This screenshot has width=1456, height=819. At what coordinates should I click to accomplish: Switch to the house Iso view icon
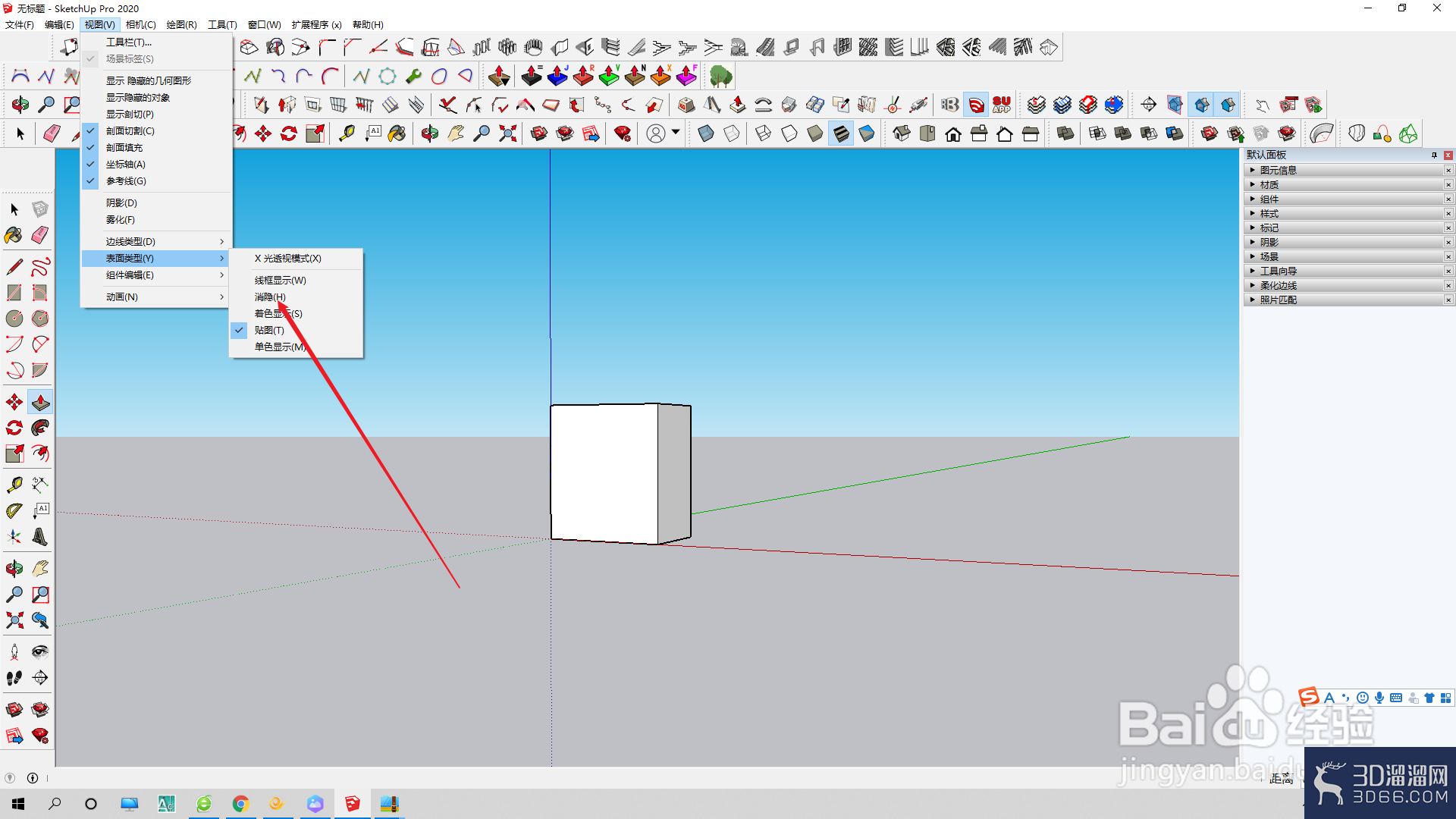tap(901, 134)
